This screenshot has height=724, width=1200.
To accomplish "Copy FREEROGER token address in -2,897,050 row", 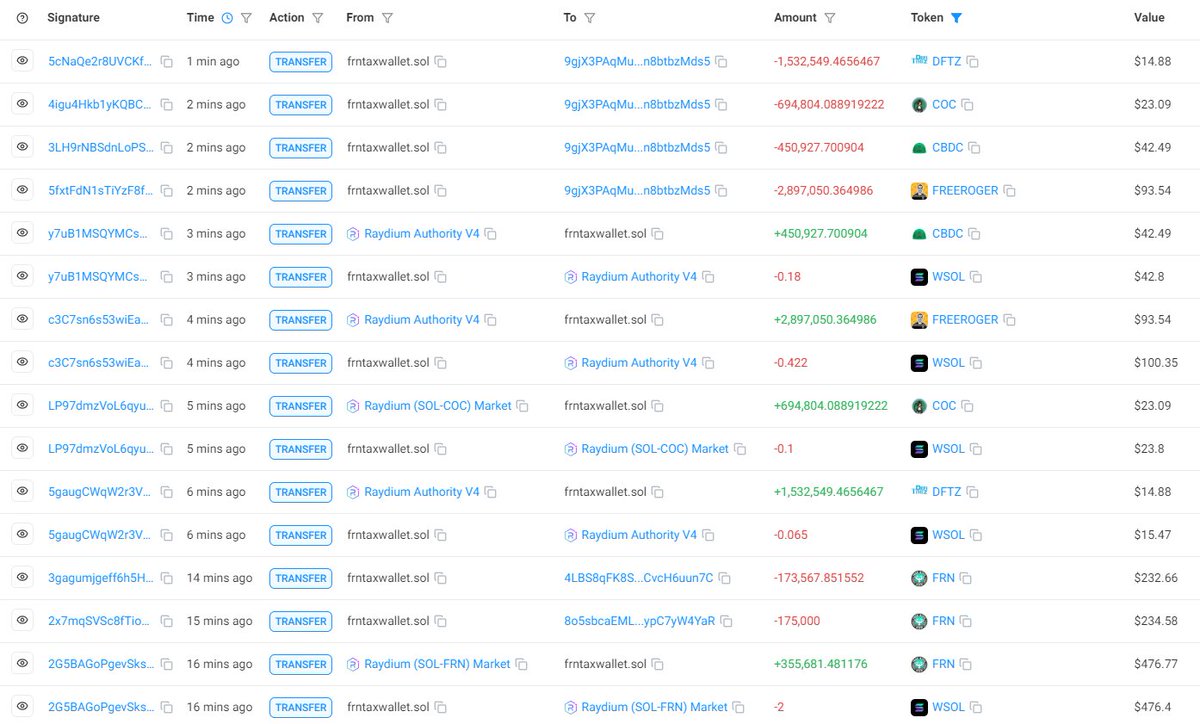I will tap(1010, 191).
